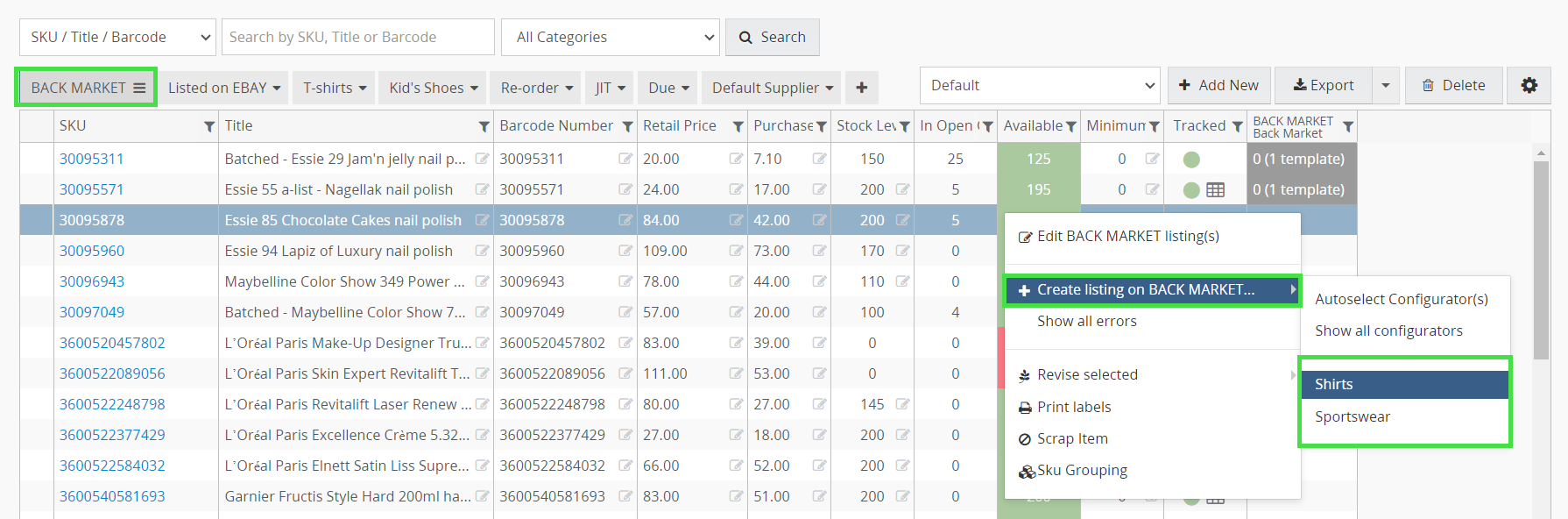Screen dimensions: 1568x519
Task: Toggle tracked status circle for SKU 30095311
Action: click(1191, 160)
